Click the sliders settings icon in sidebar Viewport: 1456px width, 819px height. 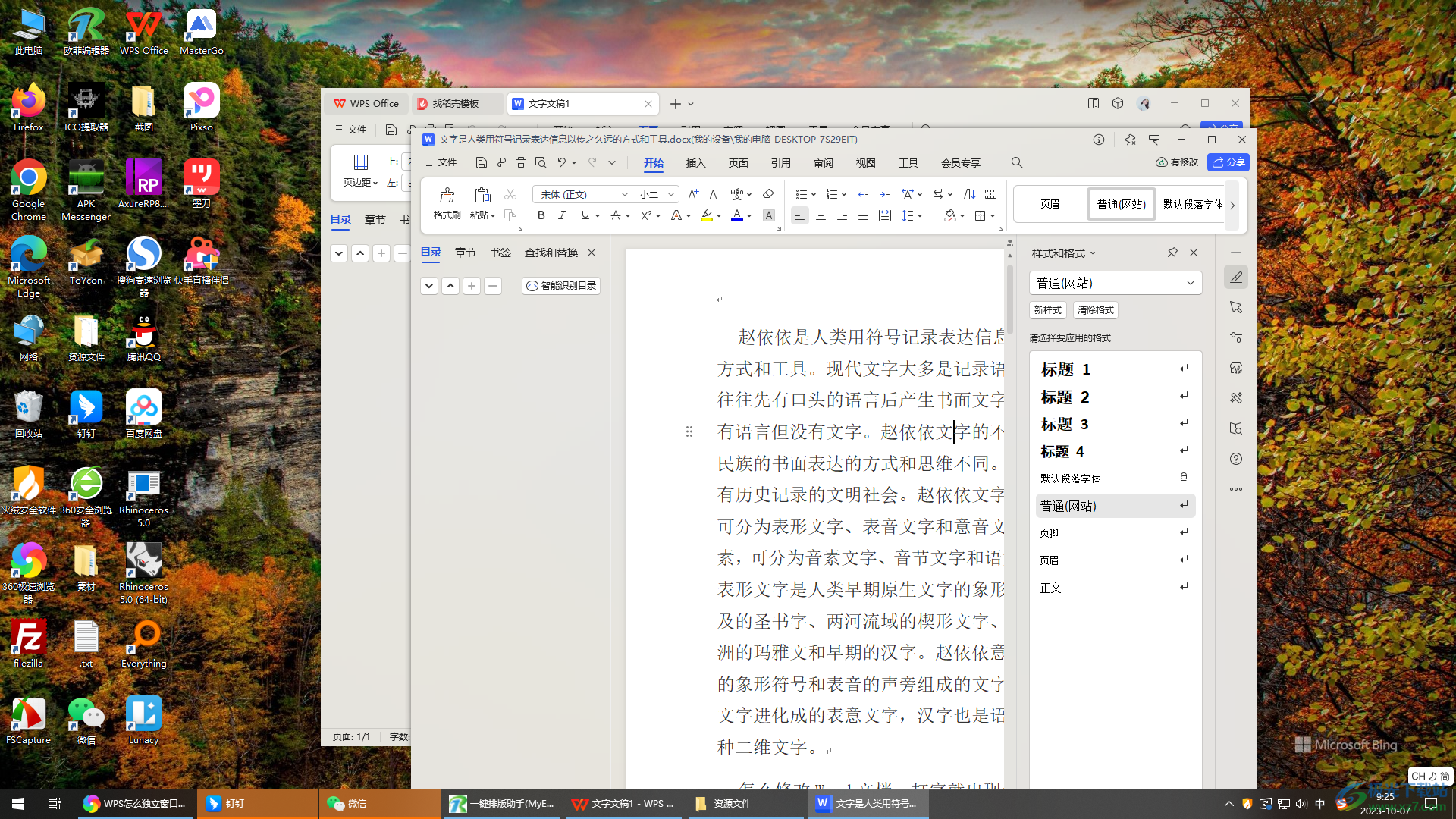1236,337
